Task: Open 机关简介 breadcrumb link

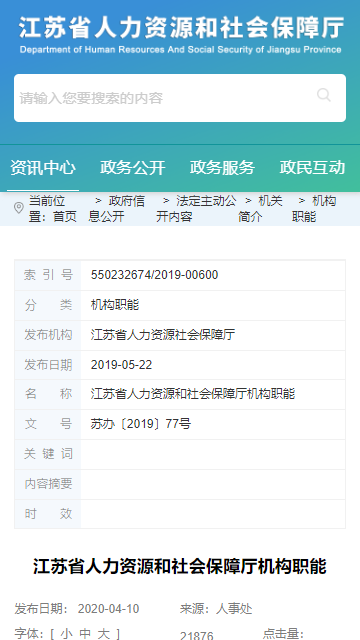Action: tap(260, 209)
